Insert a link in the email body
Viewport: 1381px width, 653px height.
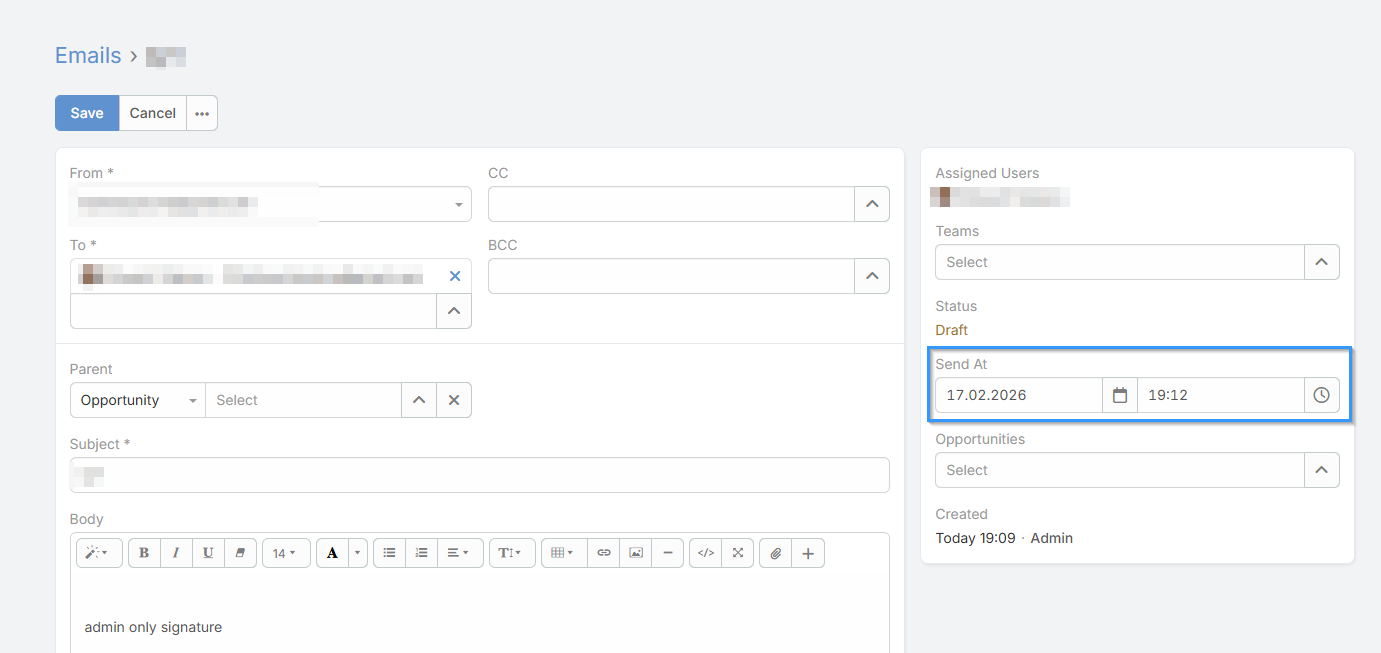click(x=604, y=553)
